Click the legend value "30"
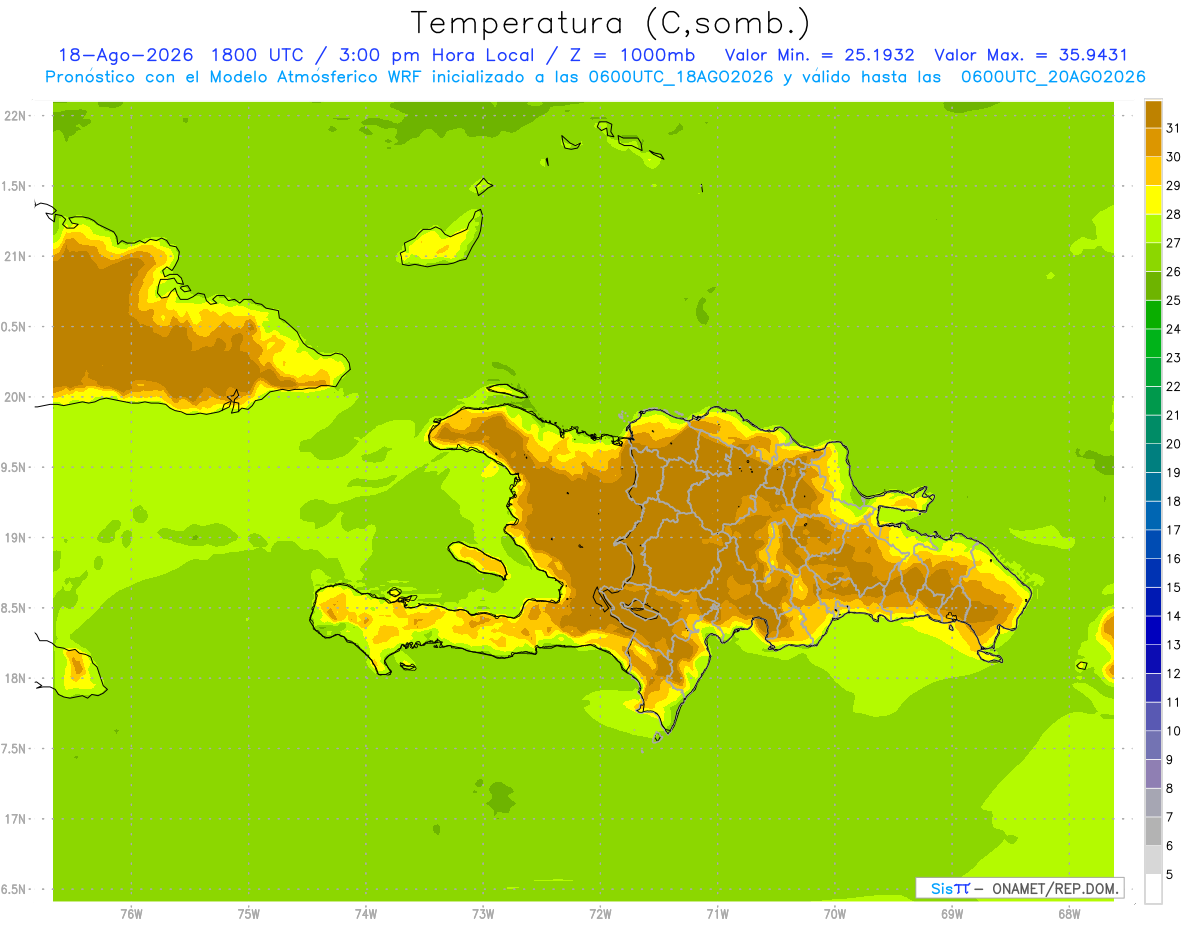The image size is (1200, 927). tap(1173, 157)
